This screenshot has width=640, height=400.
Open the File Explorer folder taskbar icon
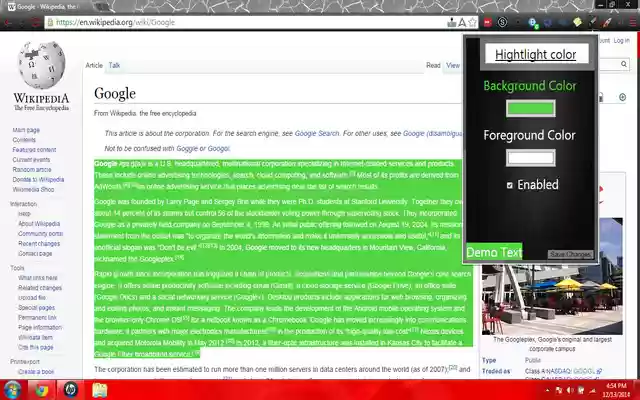[99, 390]
